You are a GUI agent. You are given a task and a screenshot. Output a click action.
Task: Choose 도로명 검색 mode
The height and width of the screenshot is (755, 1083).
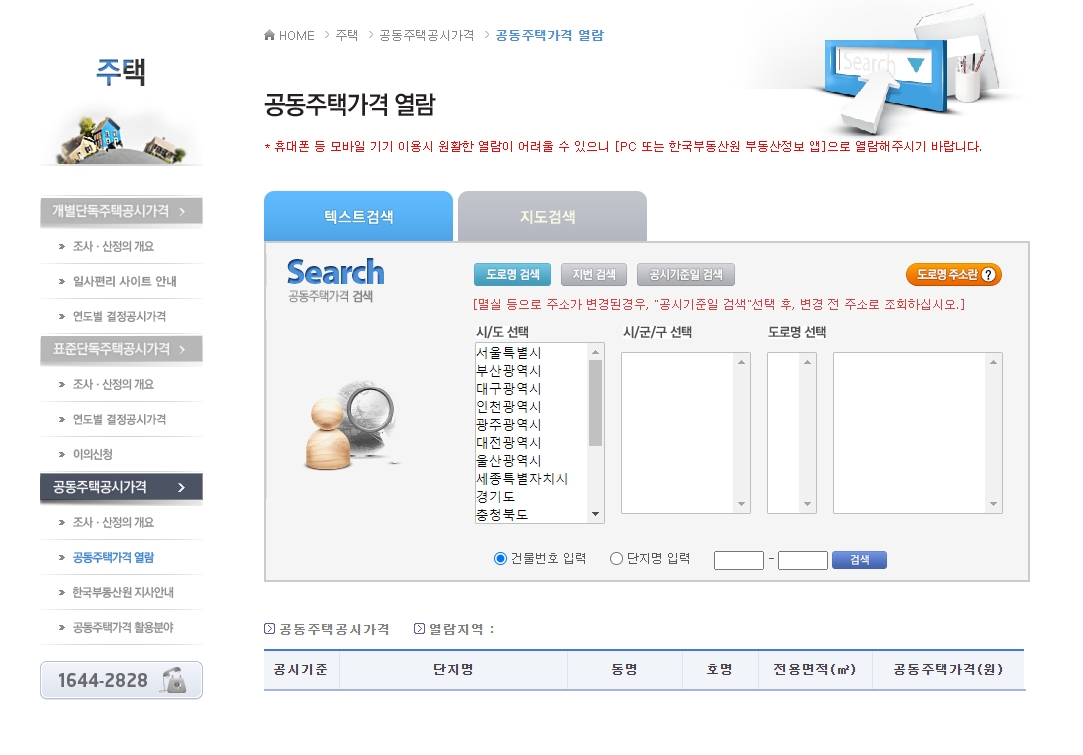(512, 275)
